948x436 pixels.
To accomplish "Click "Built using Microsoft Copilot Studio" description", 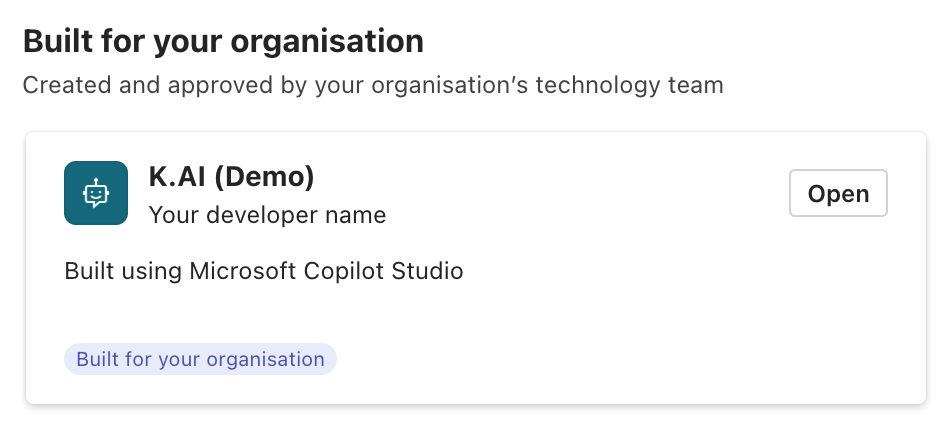I will tap(264, 271).
